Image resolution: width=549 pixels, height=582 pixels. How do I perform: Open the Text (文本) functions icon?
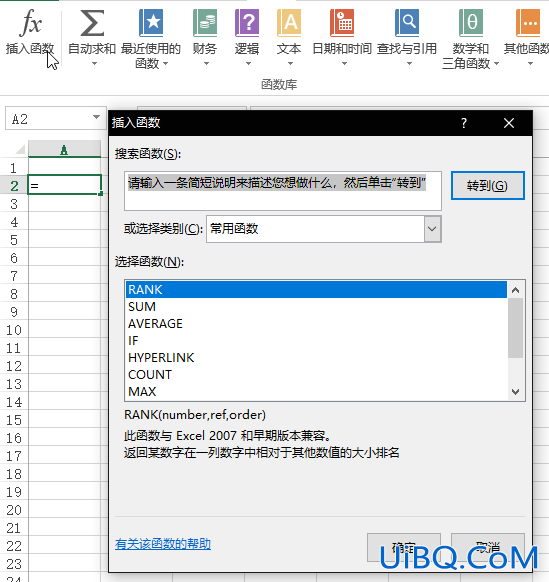tap(289, 23)
